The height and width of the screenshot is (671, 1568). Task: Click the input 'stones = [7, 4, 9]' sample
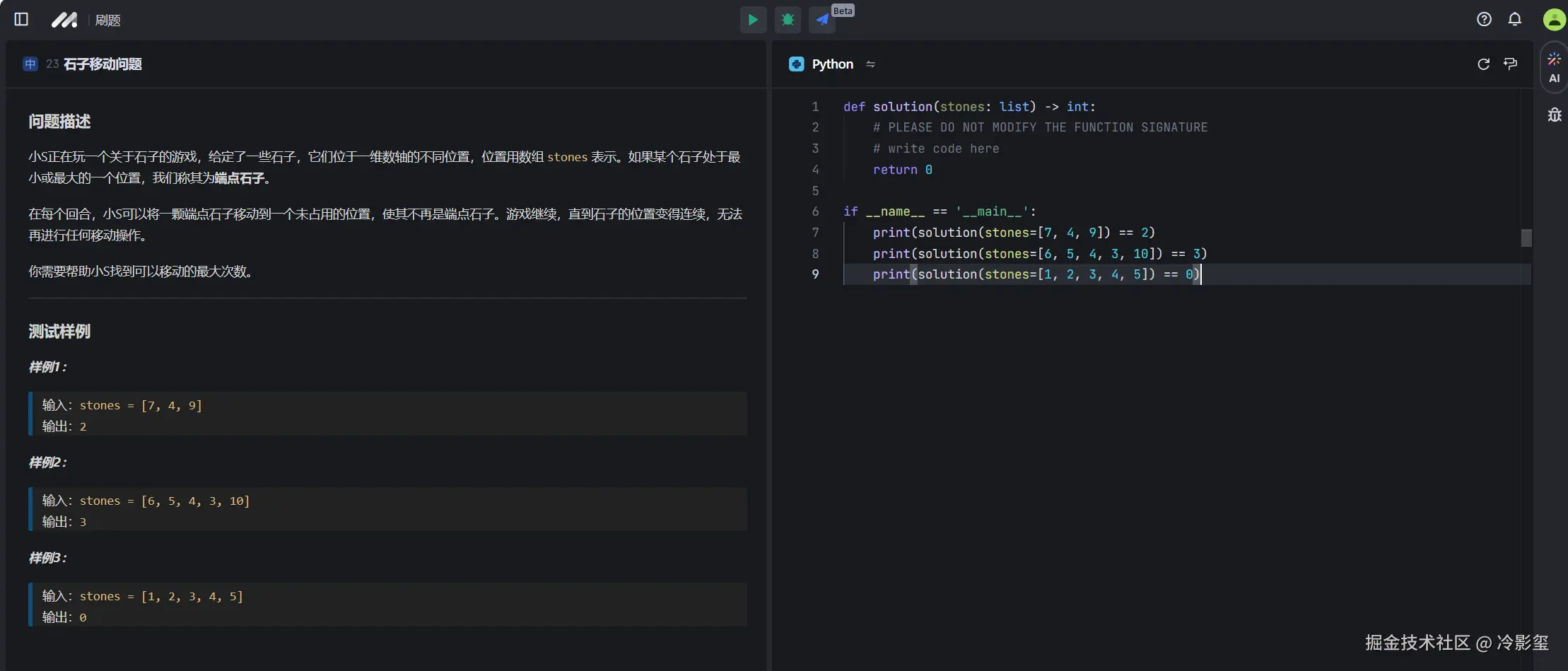tap(141, 405)
